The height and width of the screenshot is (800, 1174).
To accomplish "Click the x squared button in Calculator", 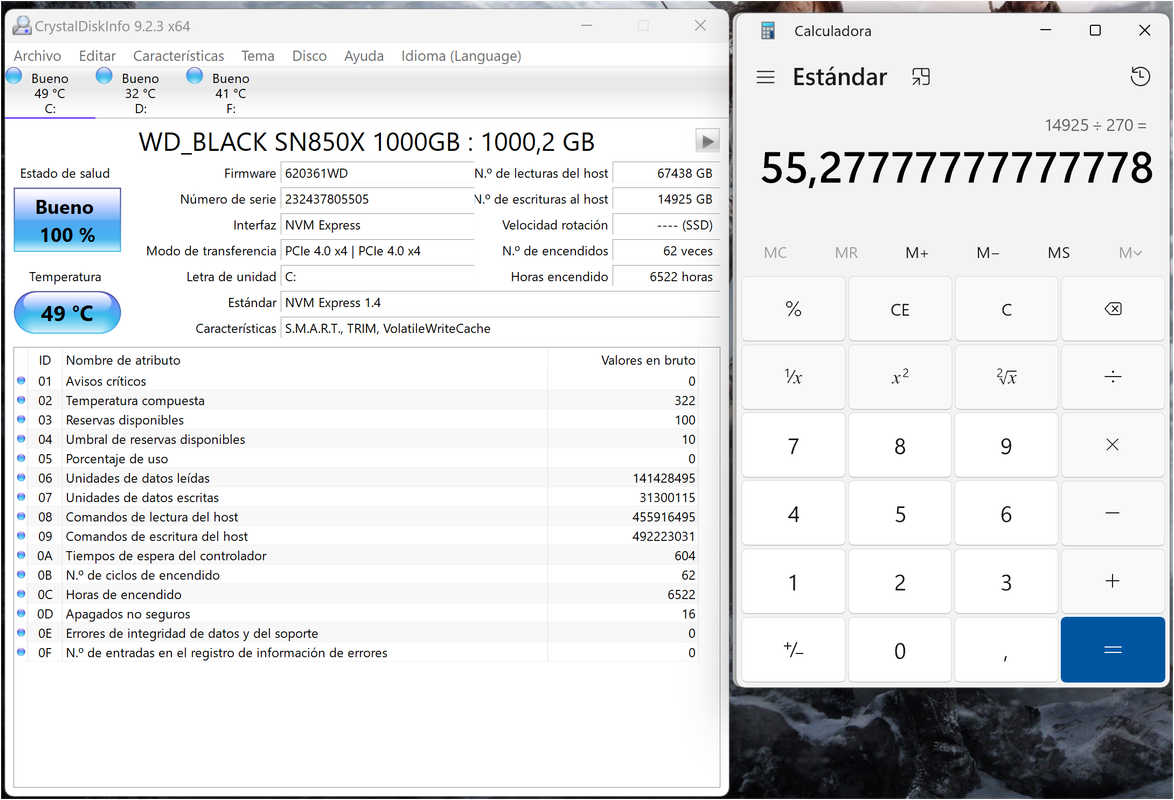I will (900, 377).
